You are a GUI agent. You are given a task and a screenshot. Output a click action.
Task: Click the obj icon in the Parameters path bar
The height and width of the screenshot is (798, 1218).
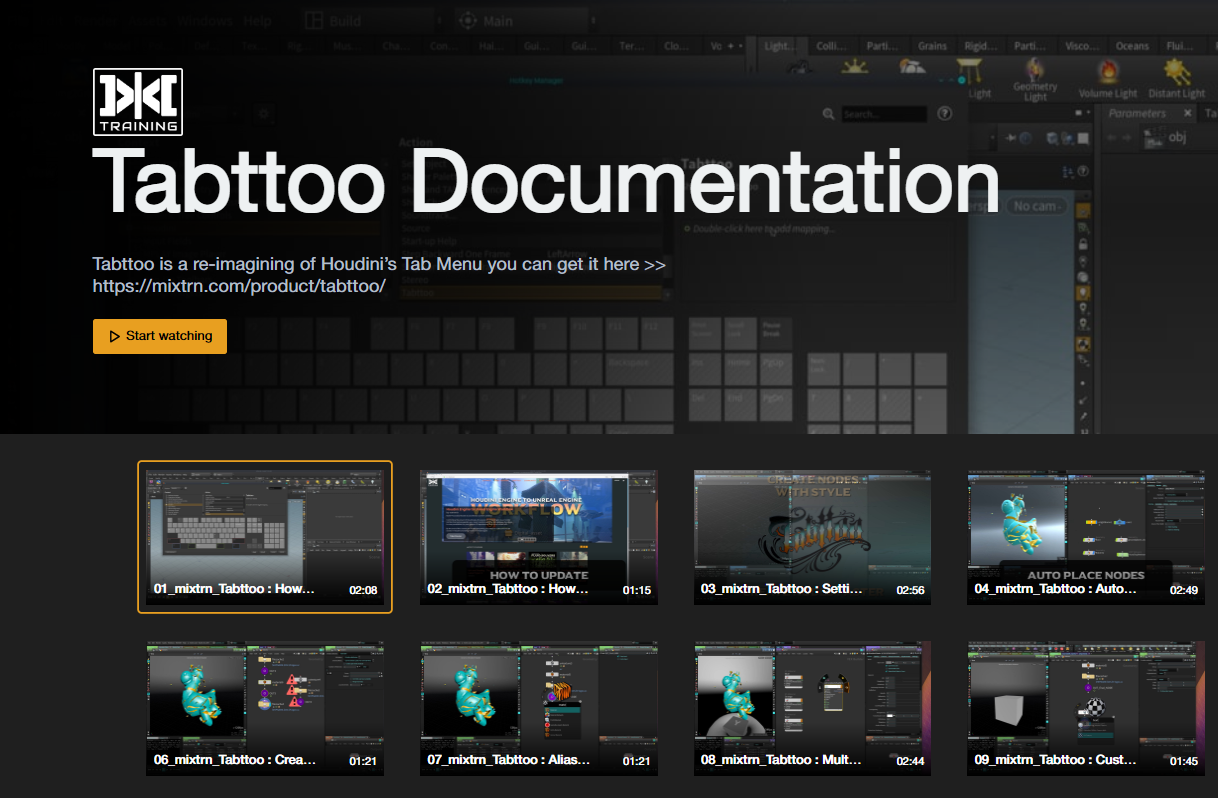(x=1152, y=136)
